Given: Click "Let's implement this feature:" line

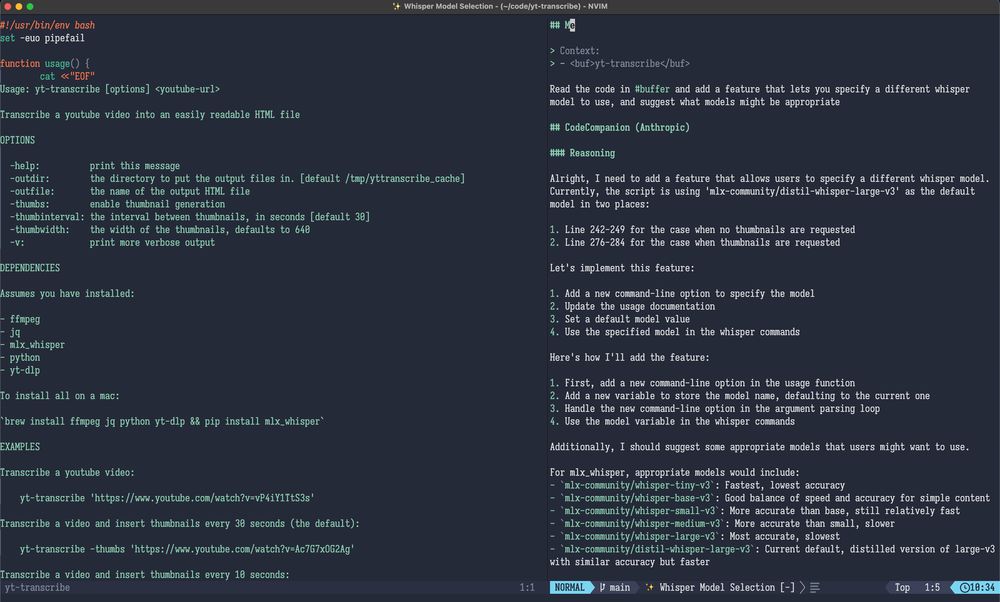Looking at the screenshot, I should [622, 268].
